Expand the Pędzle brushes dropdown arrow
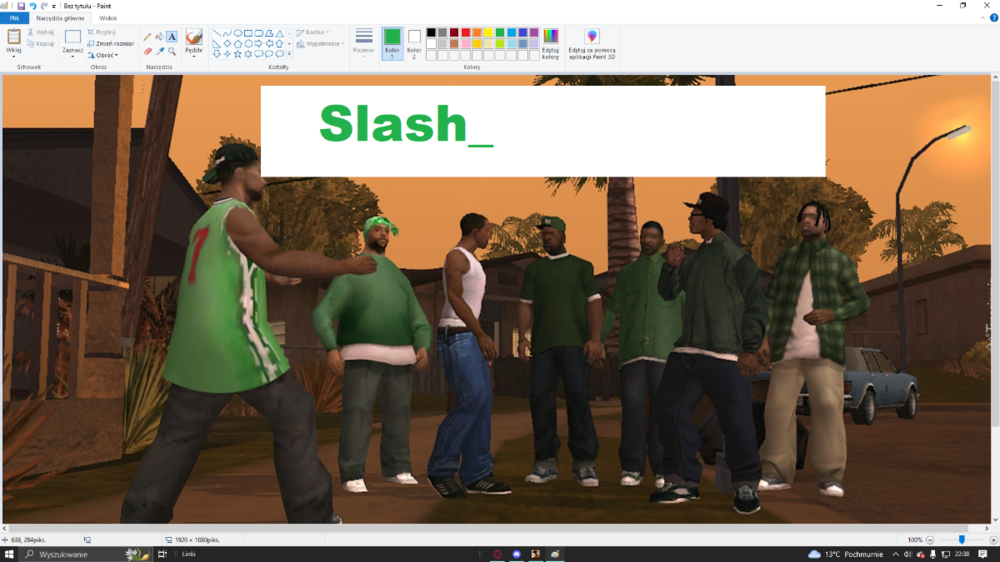This screenshot has height=562, width=1000. [194, 56]
